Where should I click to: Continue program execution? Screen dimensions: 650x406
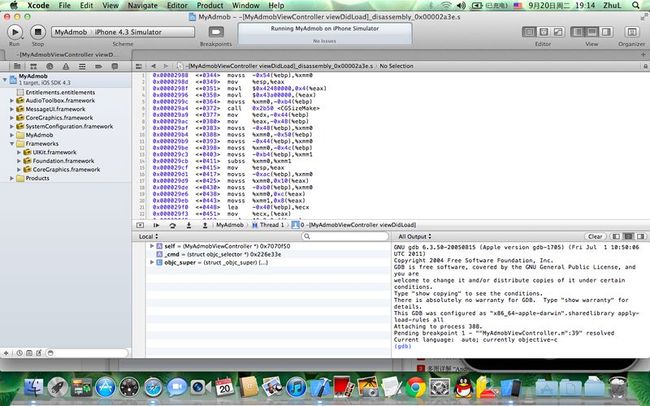tap(156, 225)
